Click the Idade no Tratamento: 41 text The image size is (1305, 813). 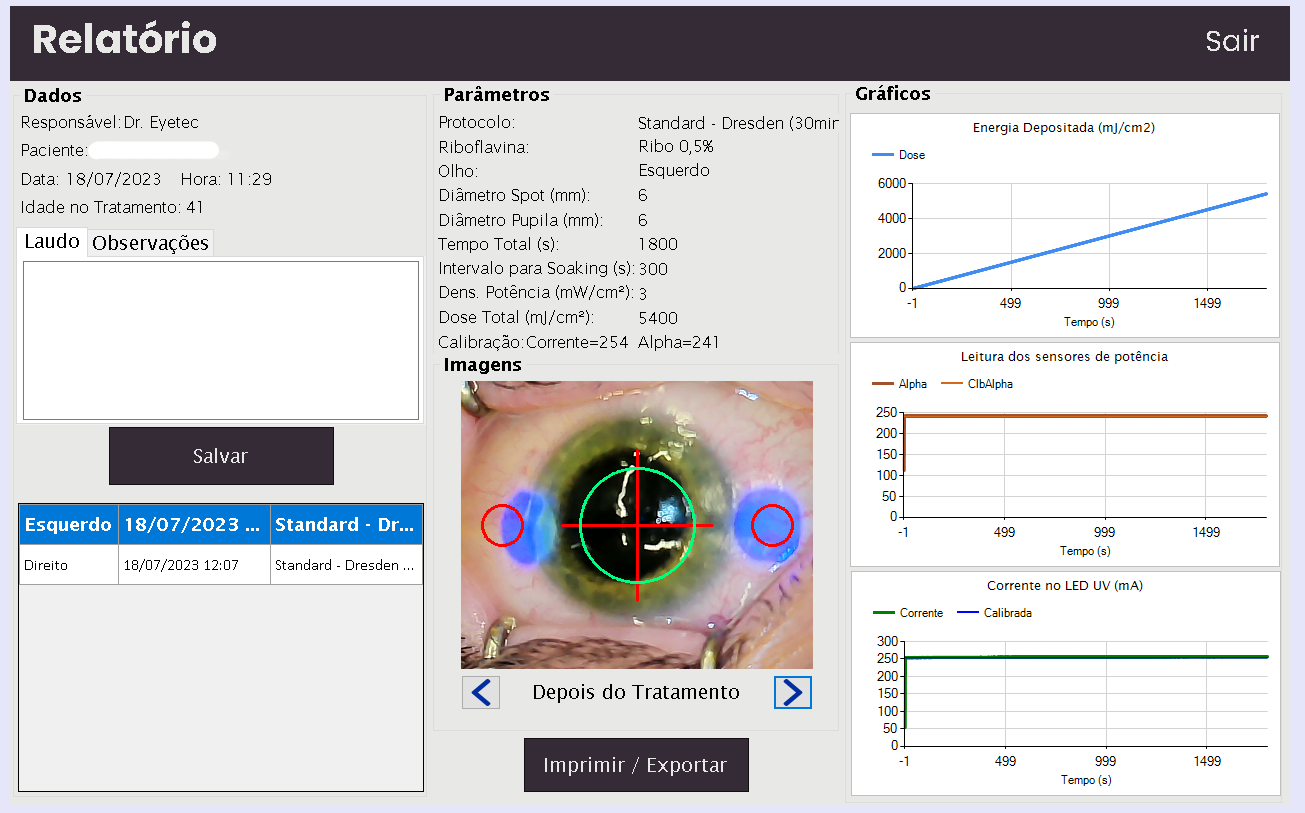point(113,208)
